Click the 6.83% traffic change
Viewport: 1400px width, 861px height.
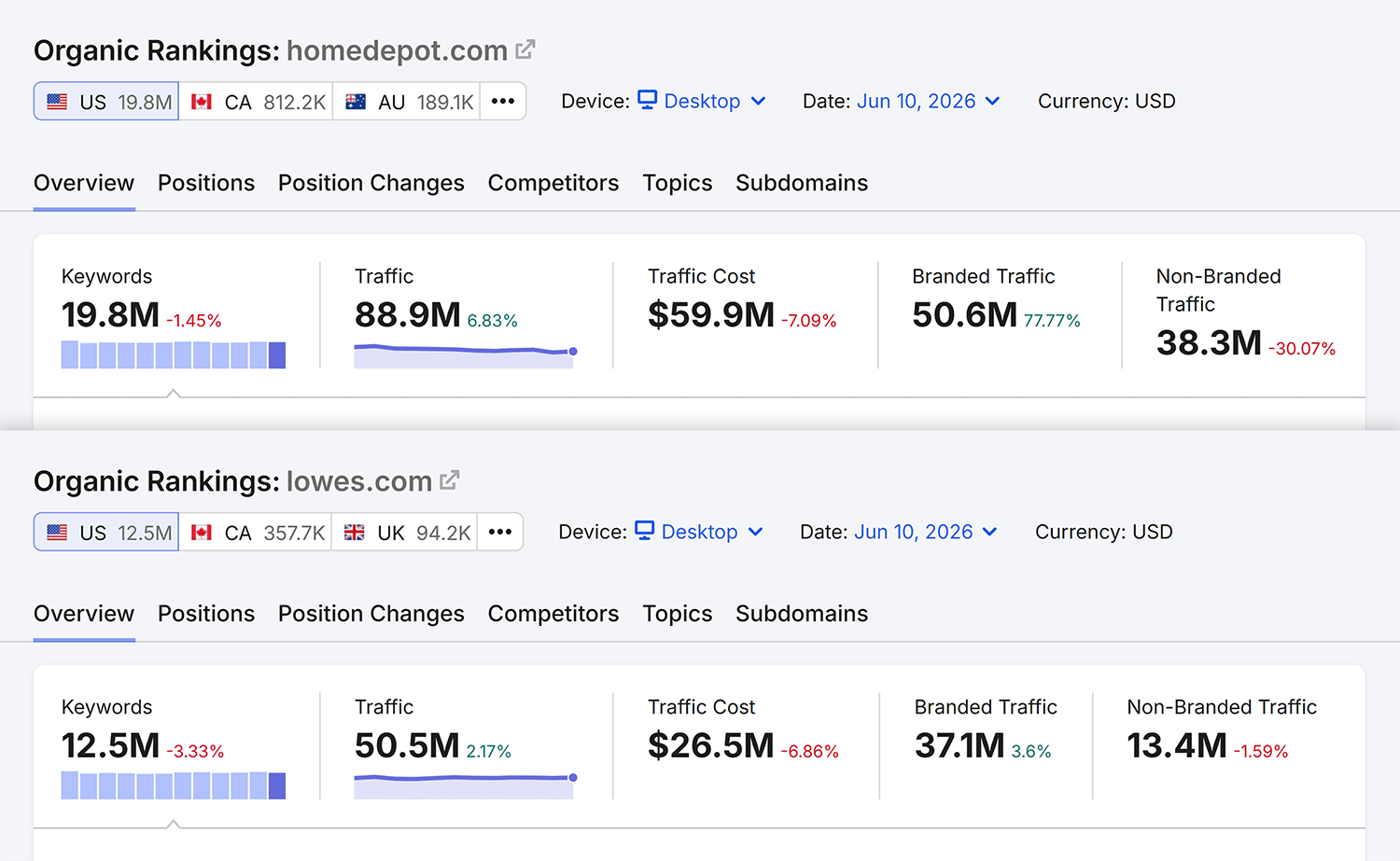pyautogui.click(x=492, y=321)
